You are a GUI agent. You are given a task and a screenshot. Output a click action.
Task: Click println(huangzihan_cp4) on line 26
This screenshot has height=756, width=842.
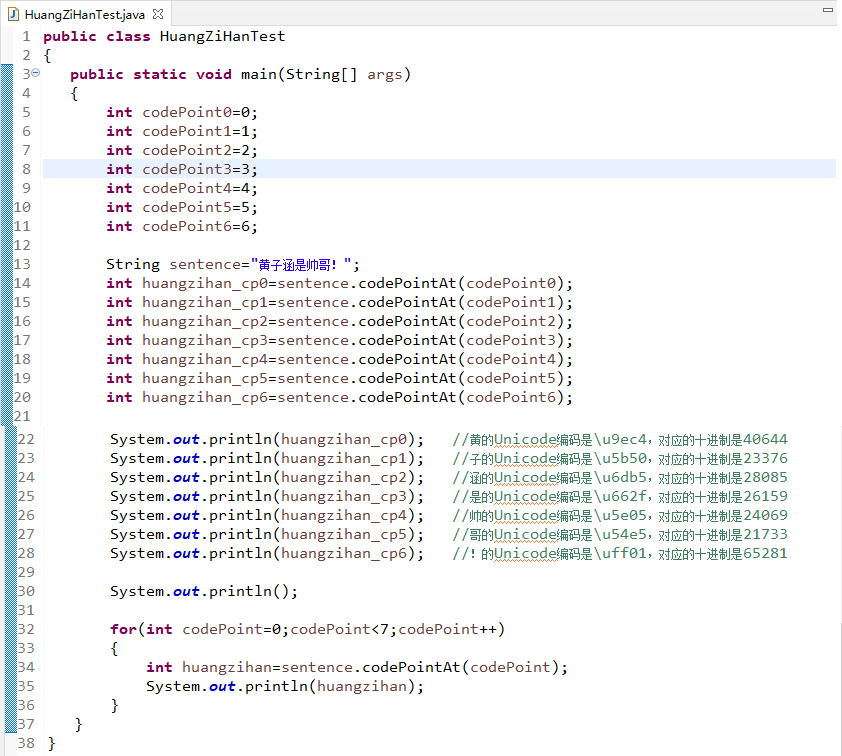click(267, 515)
